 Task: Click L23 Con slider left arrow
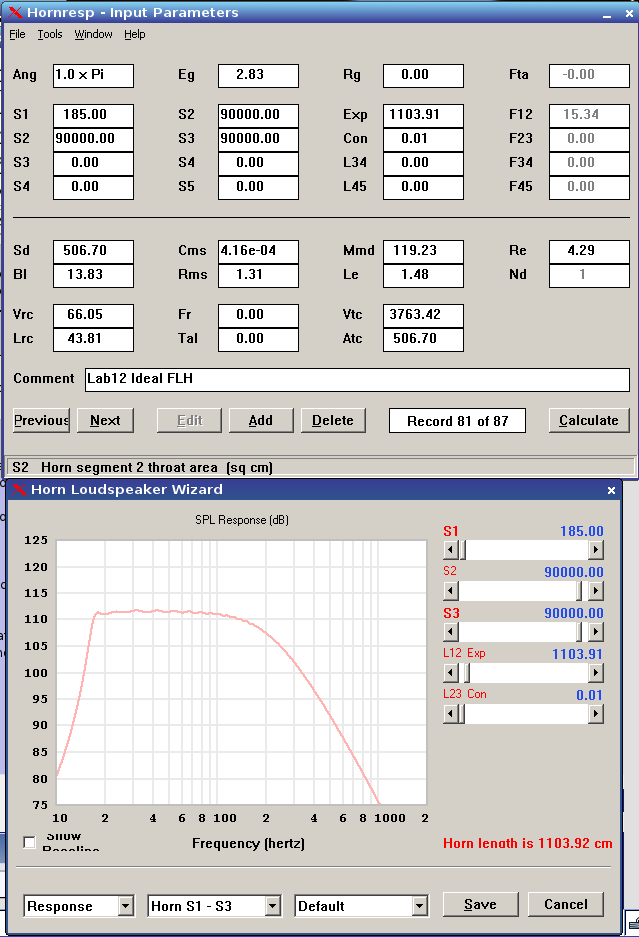pos(451,714)
